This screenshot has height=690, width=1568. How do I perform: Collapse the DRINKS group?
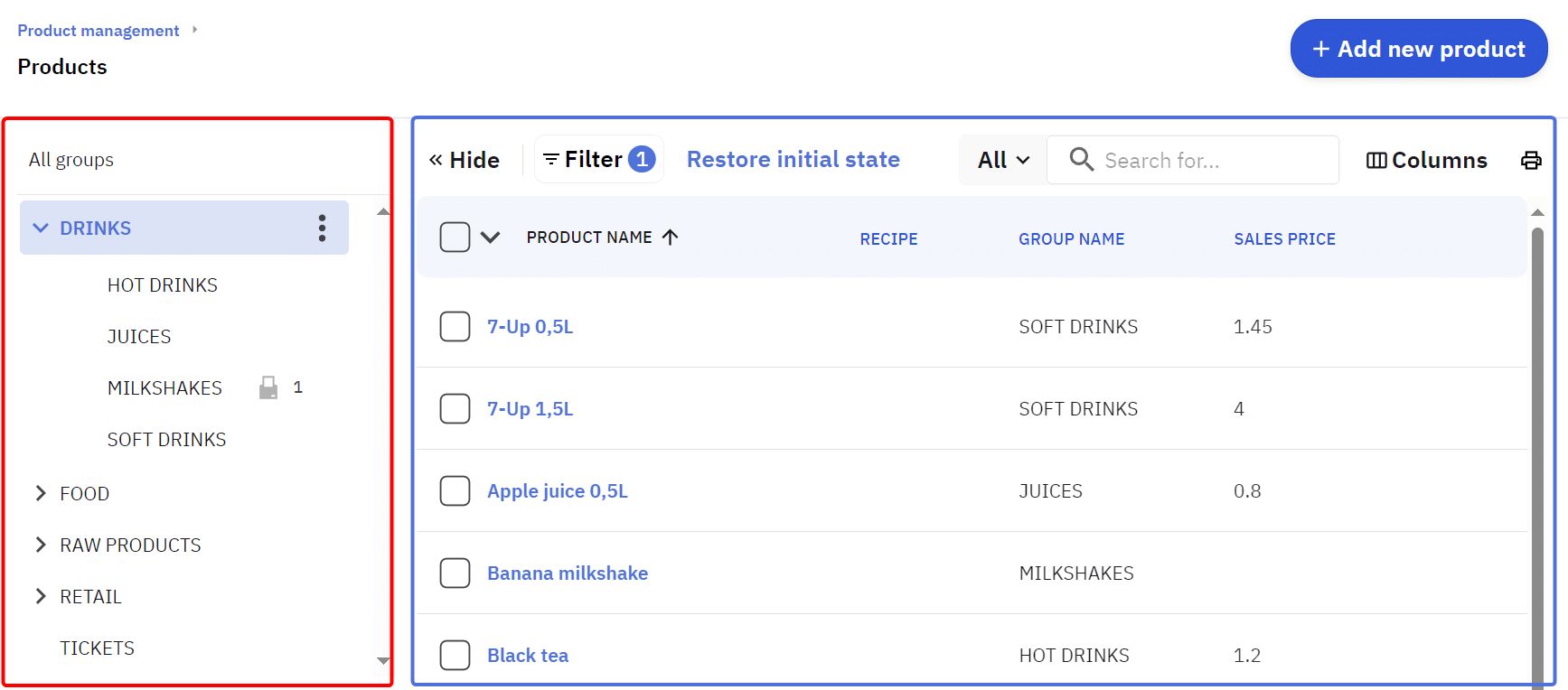point(41,228)
